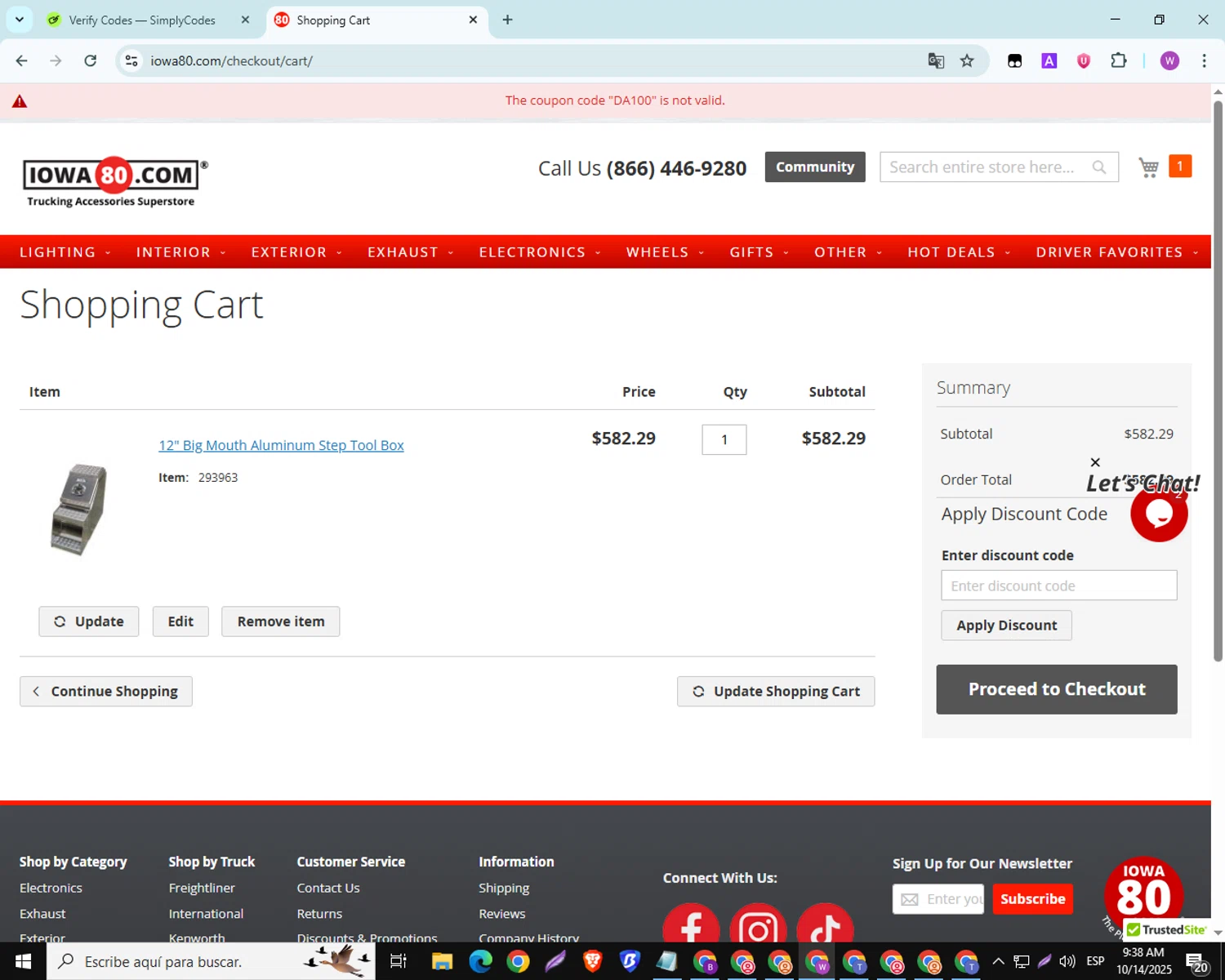The height and width of the screenshot is (980, 1225).
Task: Expand the WHEELS menu
Action: pos(665,252)
